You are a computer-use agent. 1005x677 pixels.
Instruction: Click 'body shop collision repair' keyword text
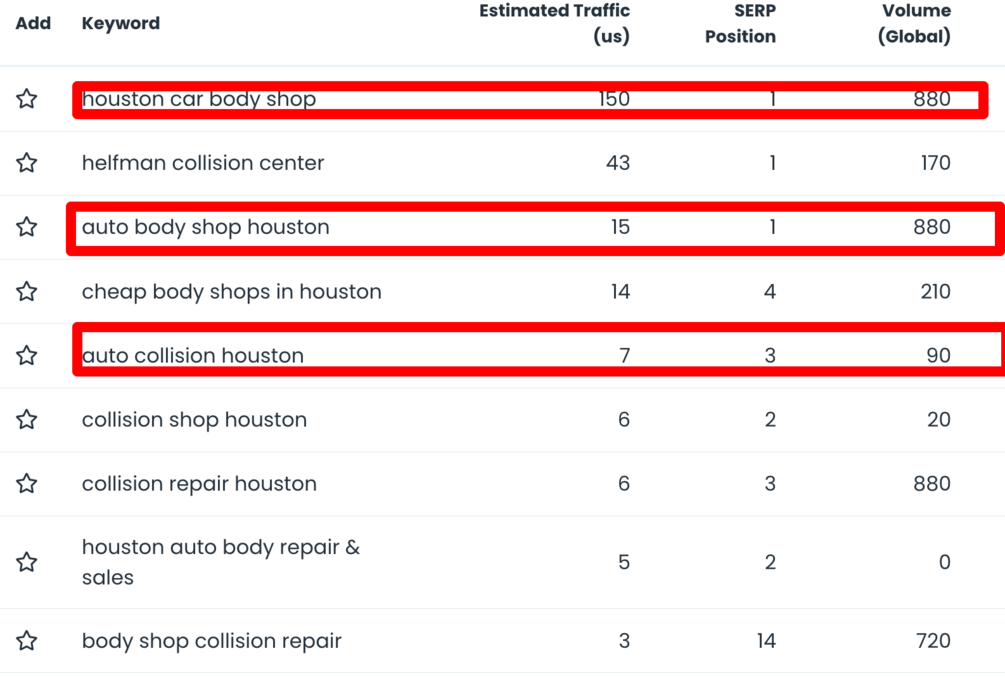[x=211, y=641]
